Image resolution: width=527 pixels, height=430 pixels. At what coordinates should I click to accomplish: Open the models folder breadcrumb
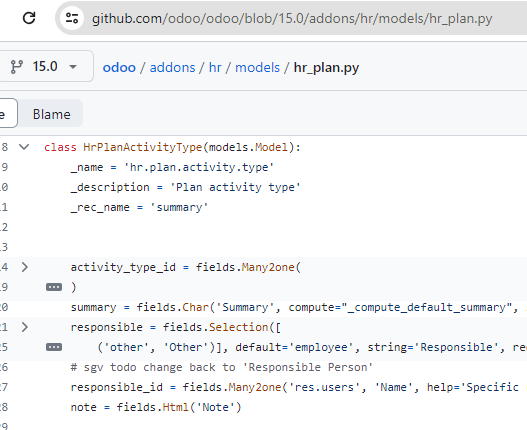tap(257, 68)
